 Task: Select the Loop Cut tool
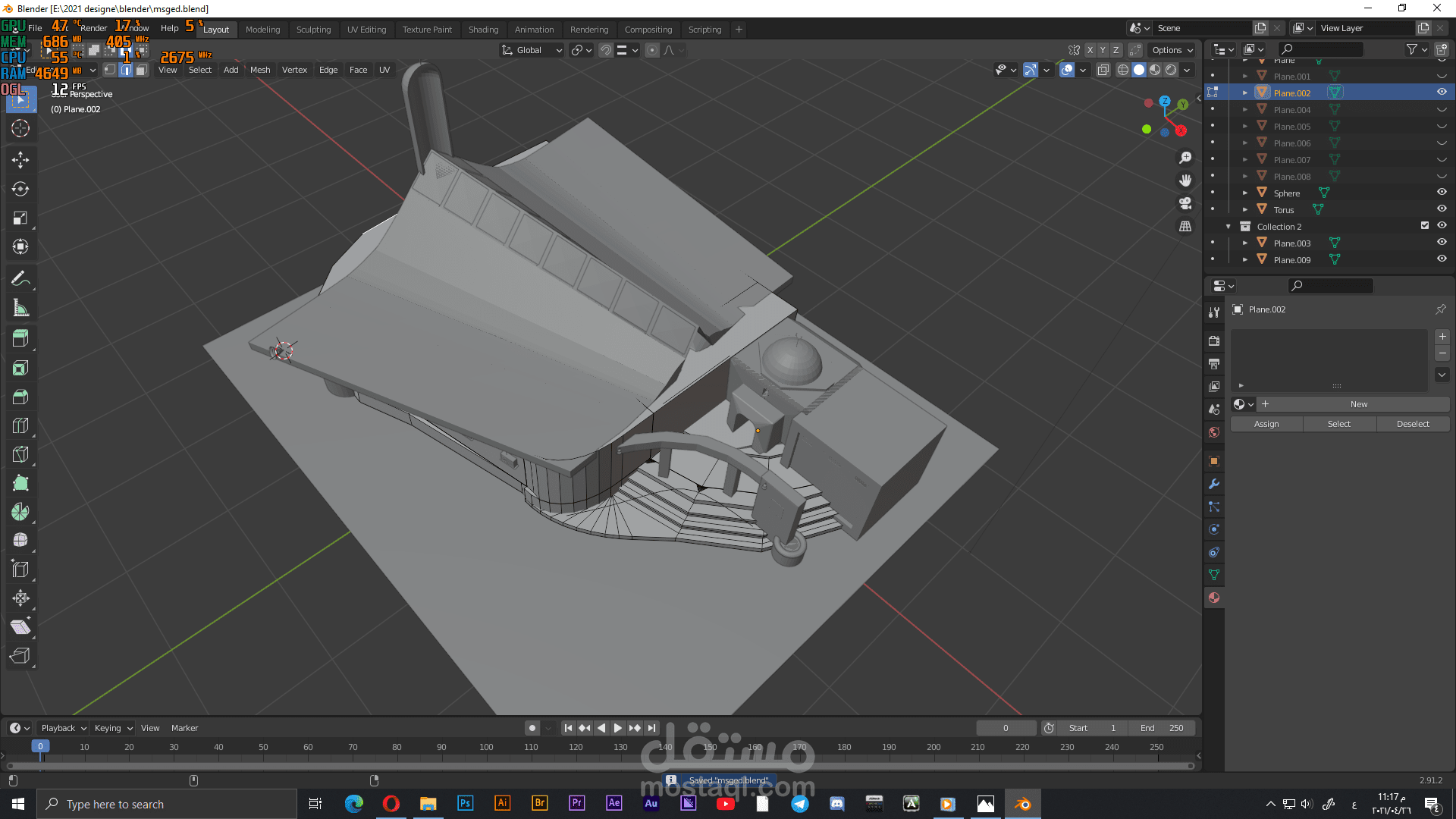20,425
